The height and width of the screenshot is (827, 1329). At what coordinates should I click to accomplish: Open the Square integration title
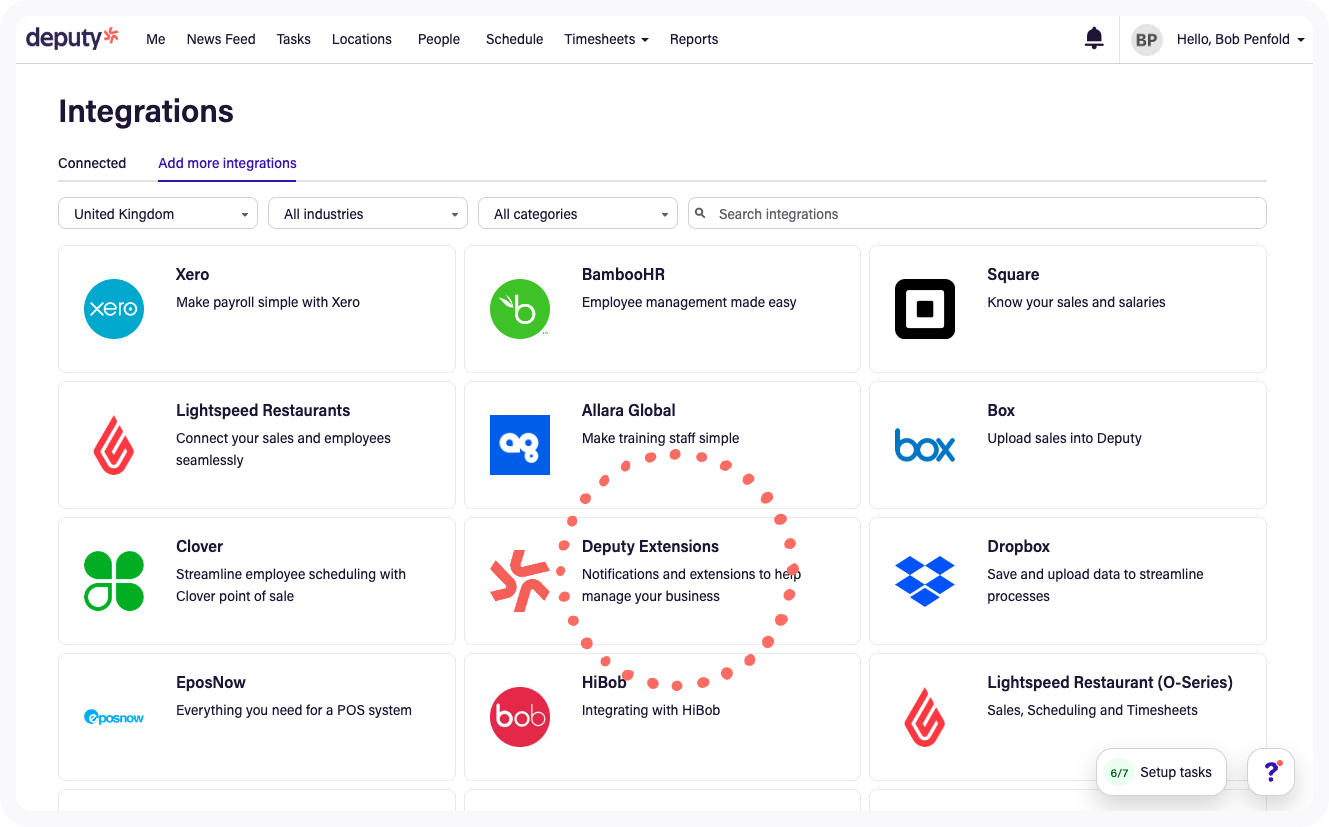pos(1013,274)
